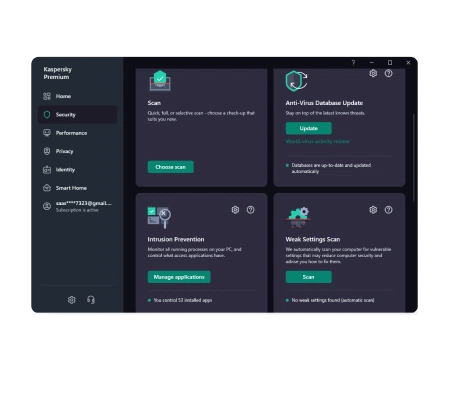464x407 pixels.
Task: Click the Intrusion Prevention heading
Action: click(176, 239)
